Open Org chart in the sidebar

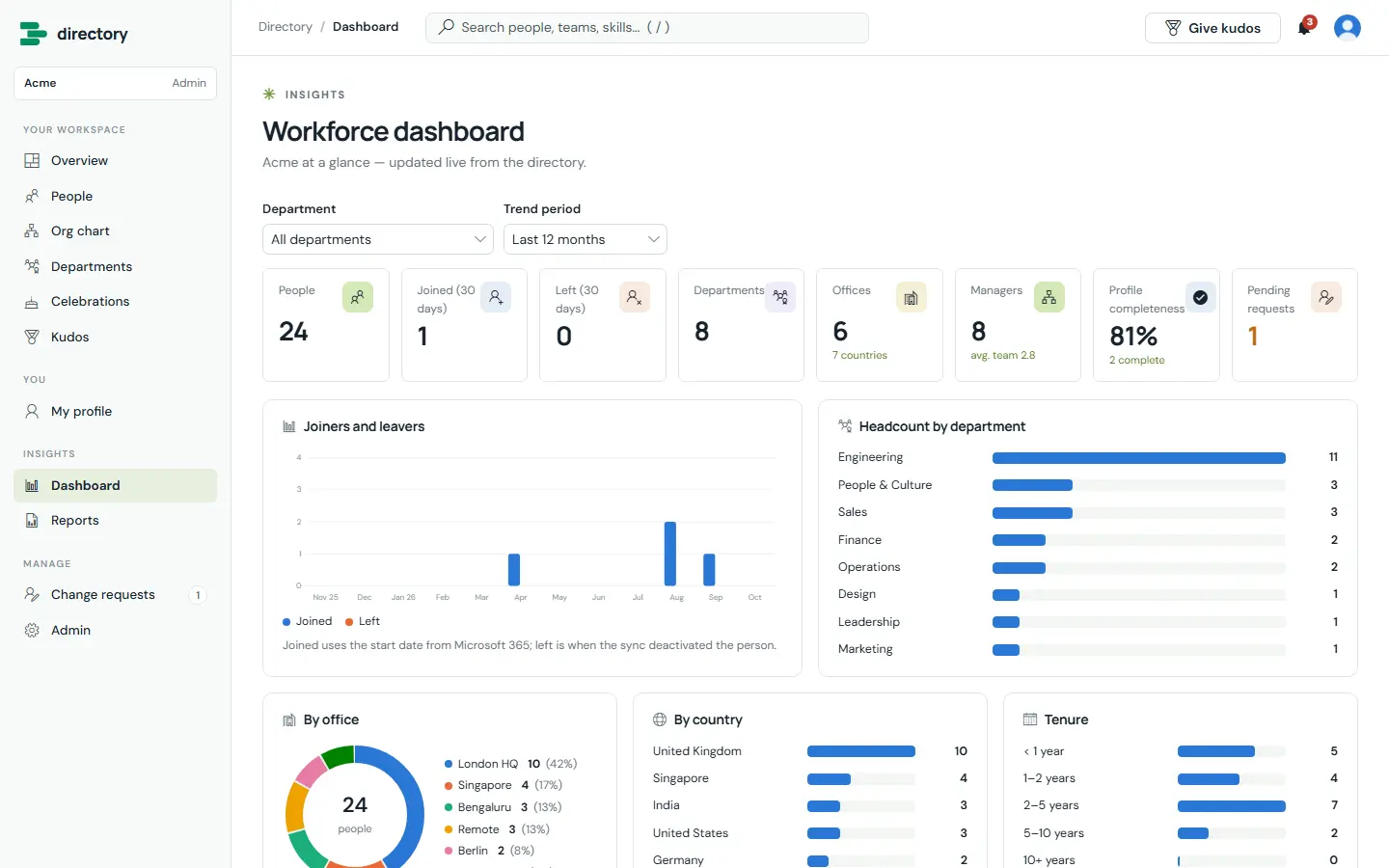click(115, 231)
